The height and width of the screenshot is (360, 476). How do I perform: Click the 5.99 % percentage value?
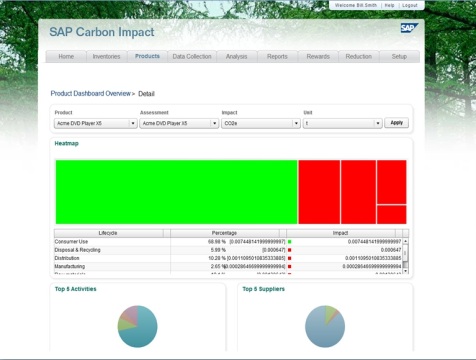218,250
